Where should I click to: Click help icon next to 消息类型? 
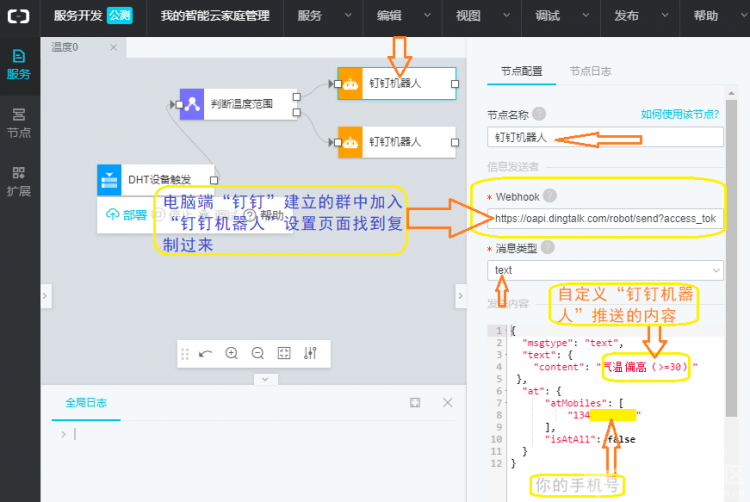[548, 247]
